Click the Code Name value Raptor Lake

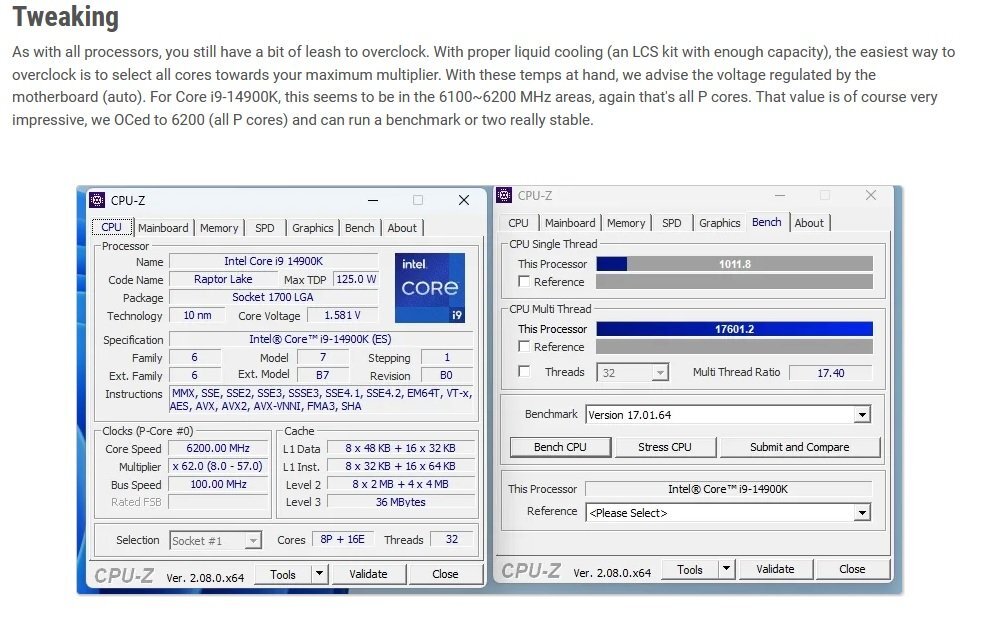click(x=223, y=279)
